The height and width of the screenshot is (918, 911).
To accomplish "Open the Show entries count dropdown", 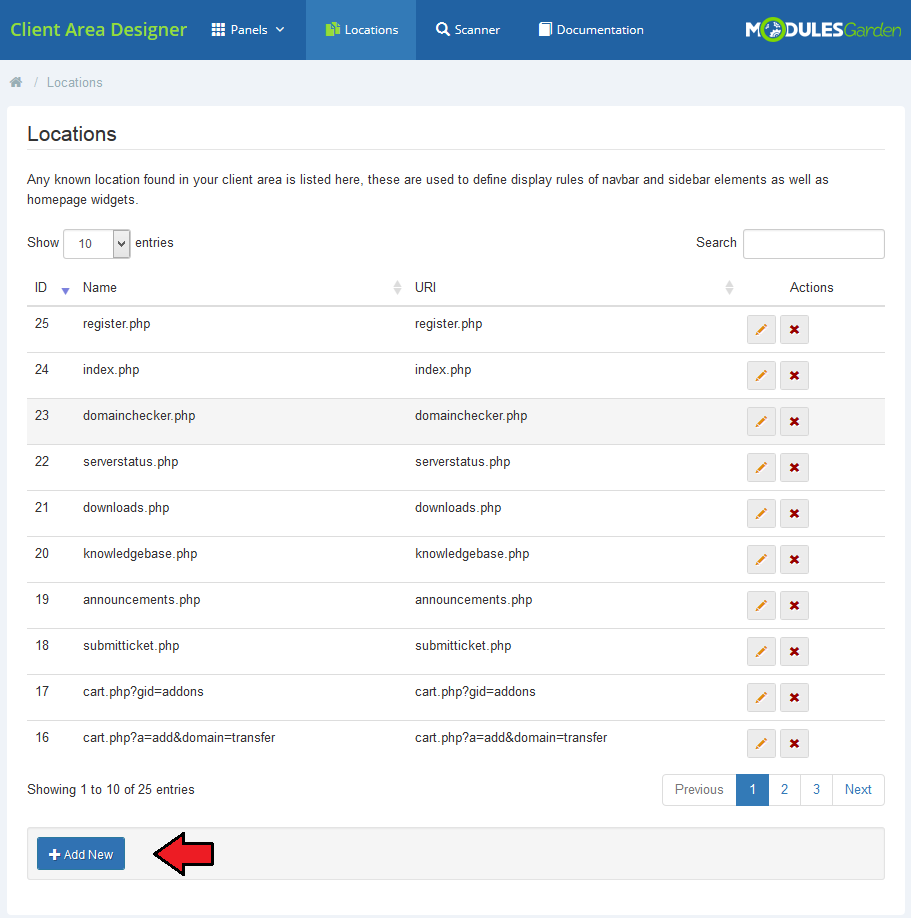I will tap(97, 244).
